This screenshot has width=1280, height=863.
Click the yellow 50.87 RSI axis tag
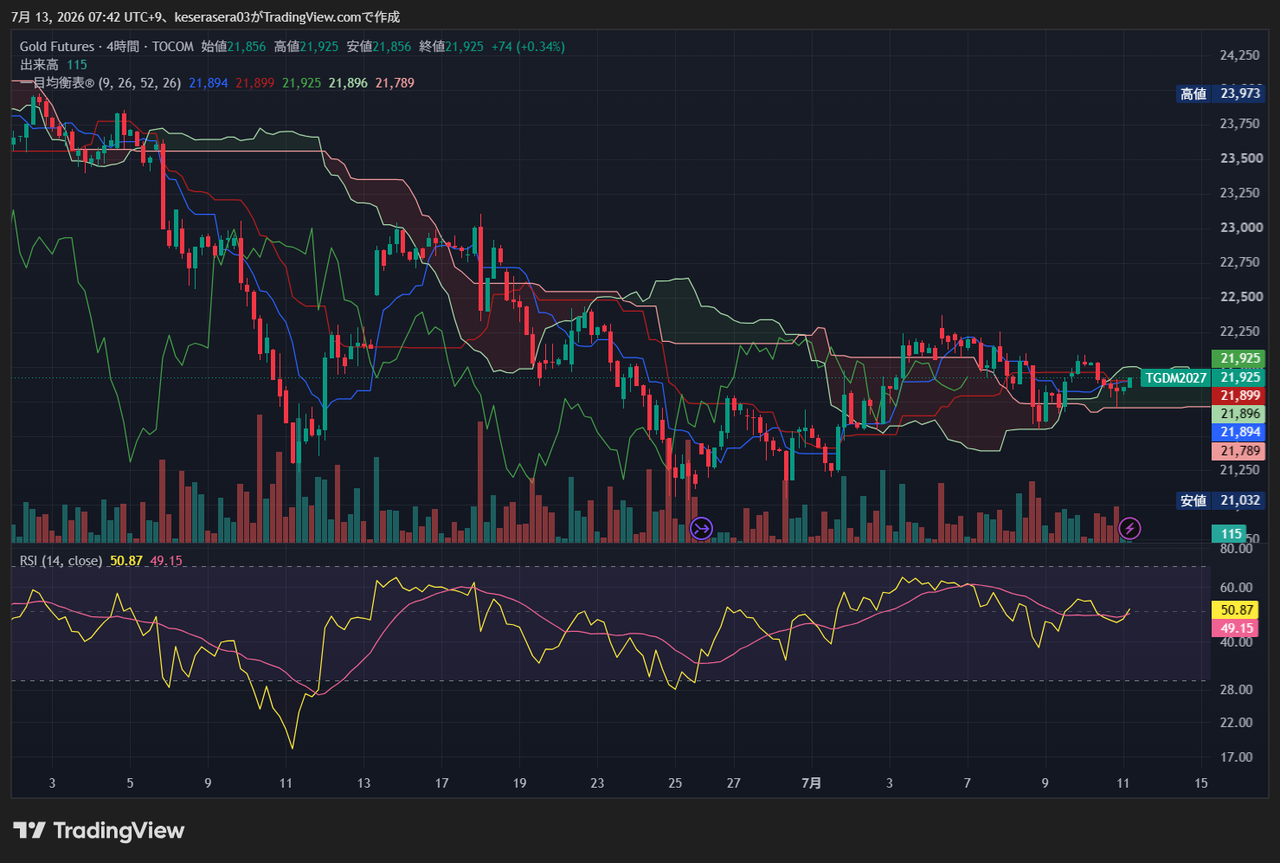coord(1234,610)
